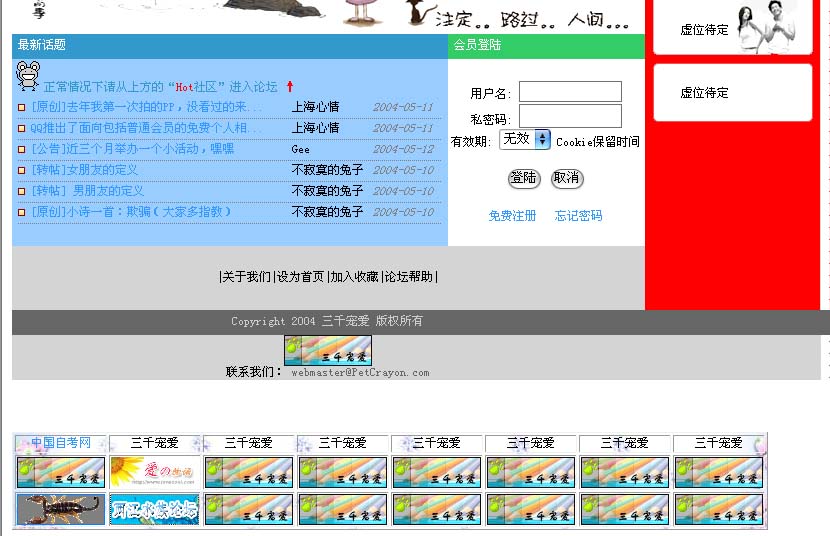The width and height of the screenshot is (830, 536).
Task: Open the 免费注册 free registration link
Action: pyautogui.click(x=512, y=216)
